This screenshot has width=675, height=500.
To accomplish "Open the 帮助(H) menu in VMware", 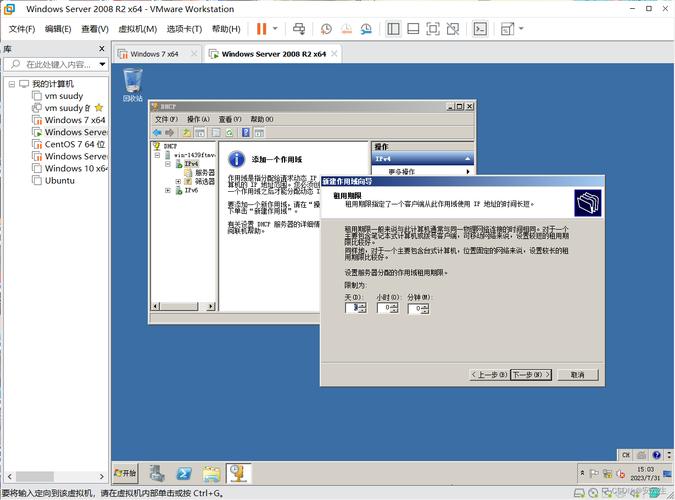I will click(226, 29).
